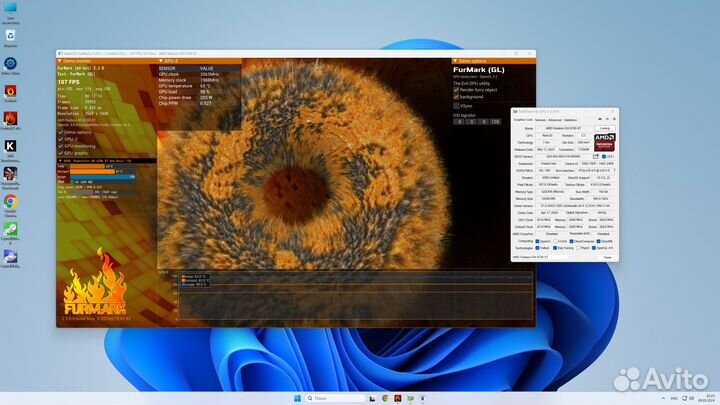Click the GPU temperature graph area
This screenshot has height=405, width=720.
tap(356, 296)
